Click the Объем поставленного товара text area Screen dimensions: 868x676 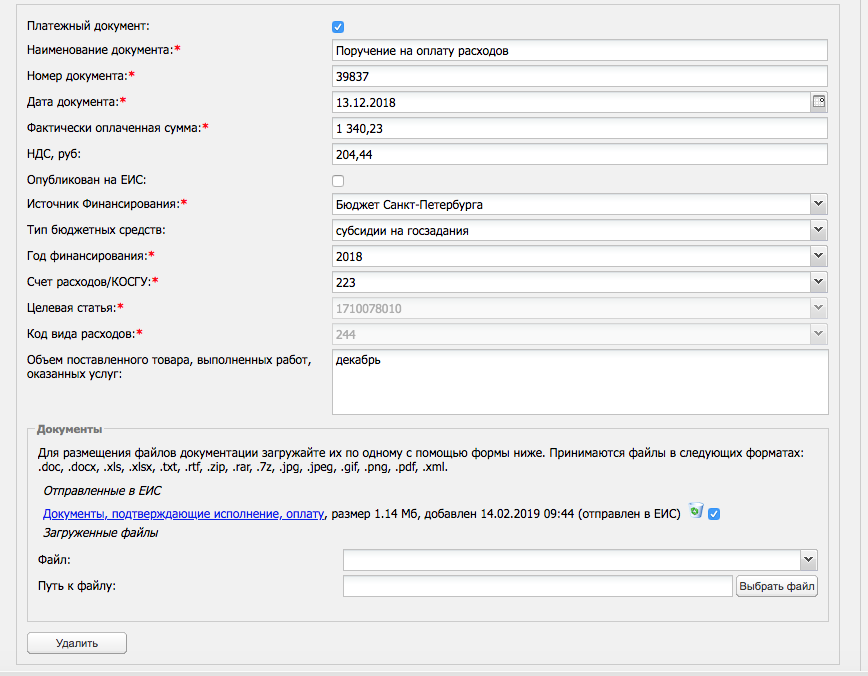(x=580, y=381)
